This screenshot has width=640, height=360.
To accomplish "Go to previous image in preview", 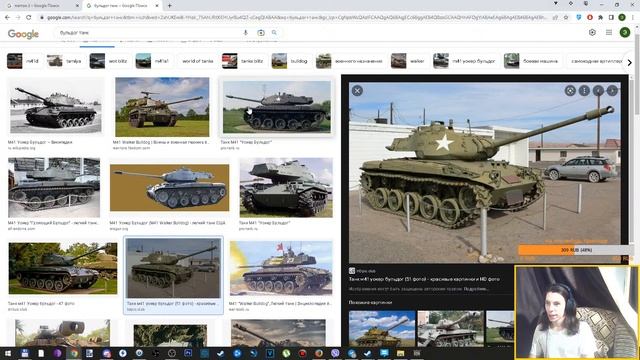I will point(598,91).
